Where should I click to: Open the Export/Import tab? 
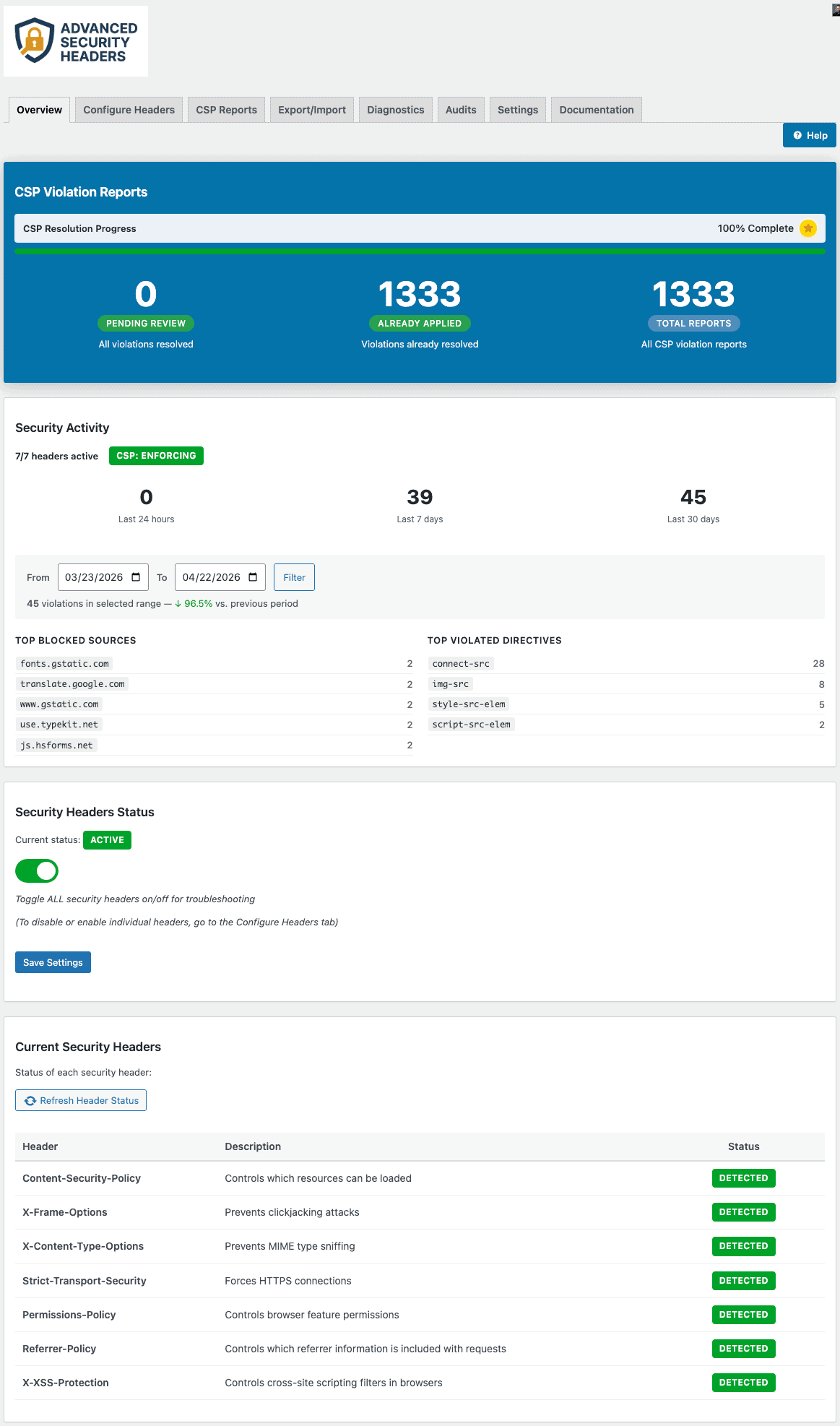pos(312,110)
